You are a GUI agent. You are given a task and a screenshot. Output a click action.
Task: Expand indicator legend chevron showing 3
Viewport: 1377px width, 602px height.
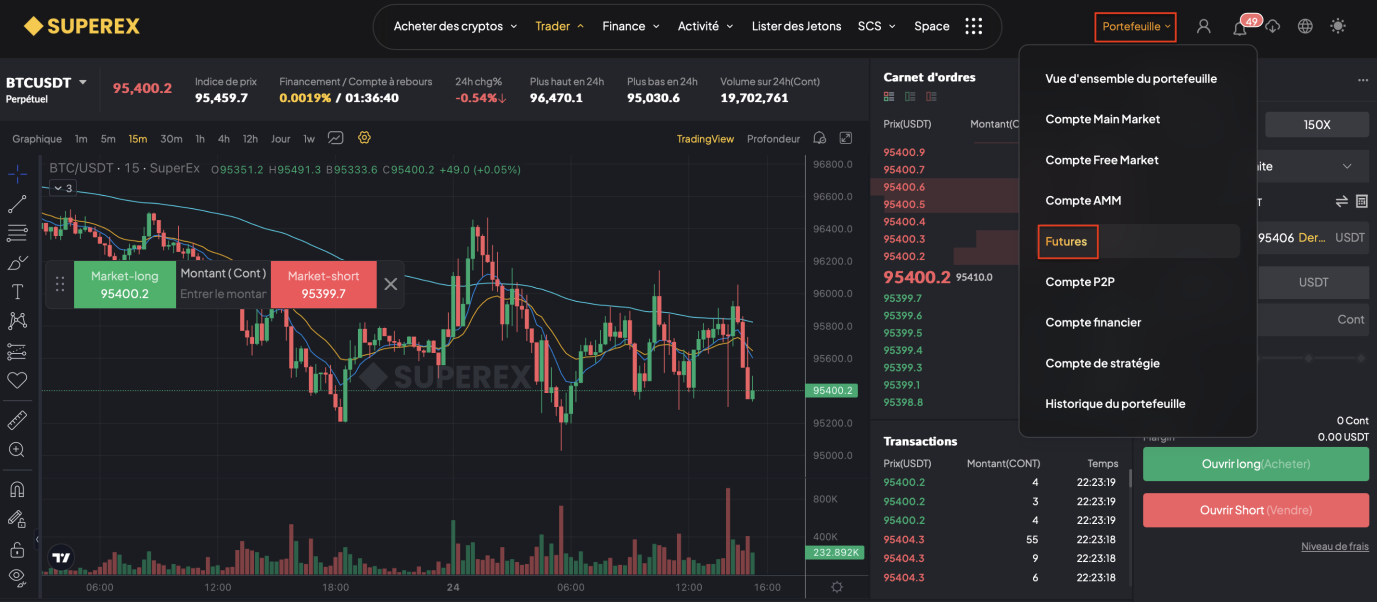click(62, 188)
